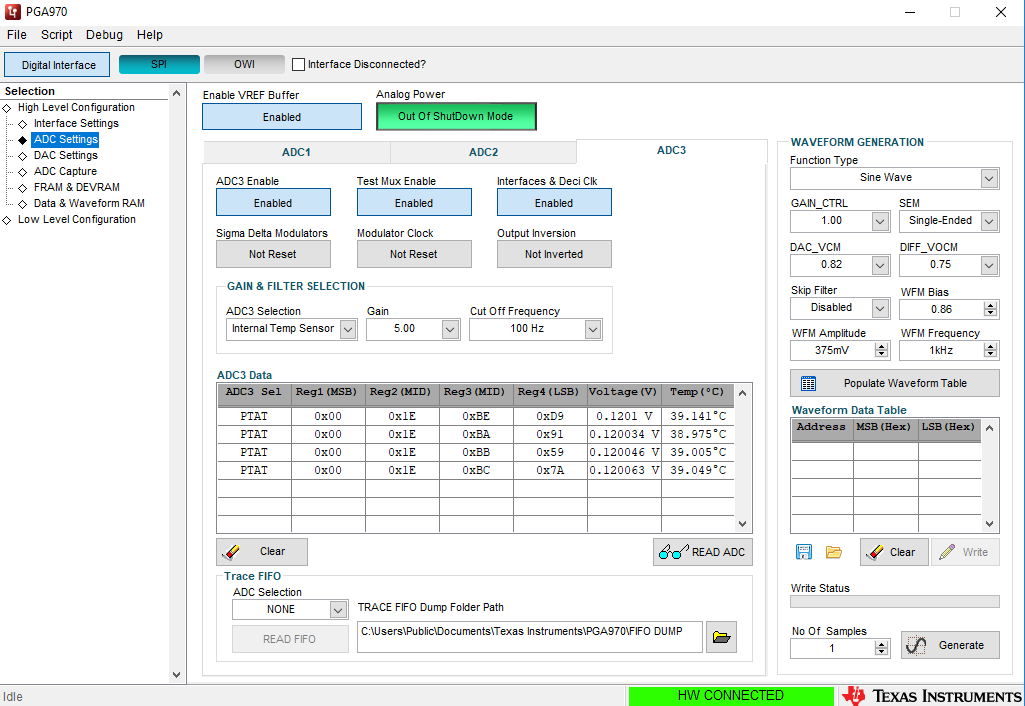Open the Debug menu

point(104,35)
